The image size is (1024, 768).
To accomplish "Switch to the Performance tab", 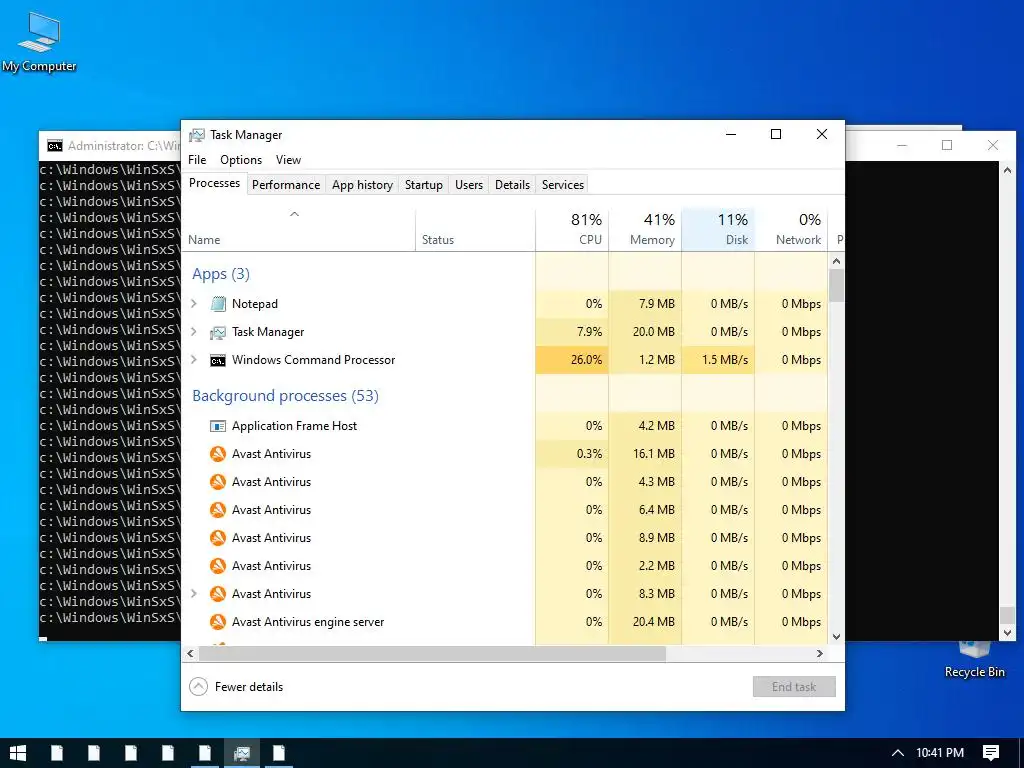I will [286, 185].
